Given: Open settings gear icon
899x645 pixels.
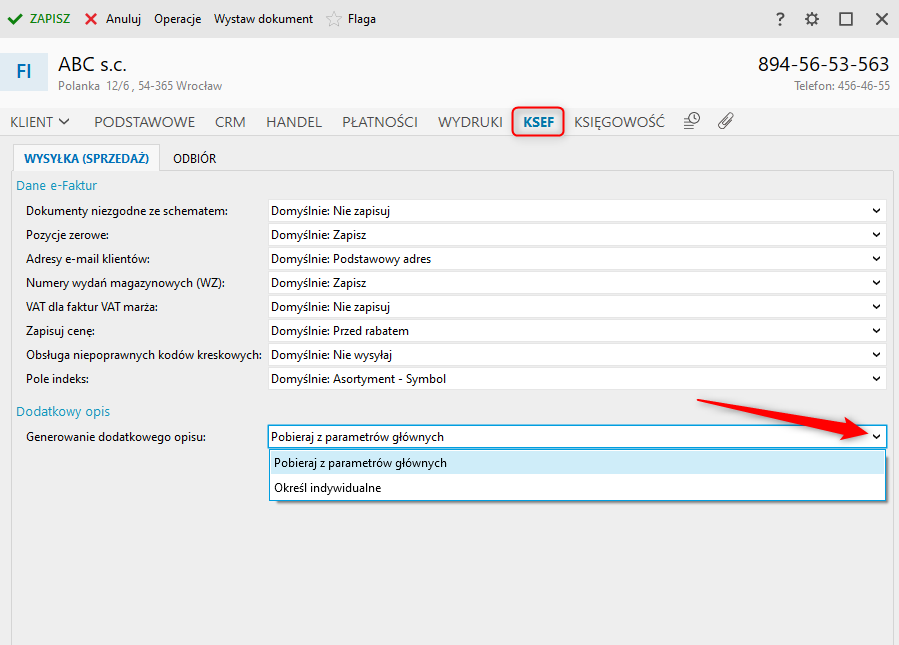Looking at the screenshot, I should coord(812,19).
